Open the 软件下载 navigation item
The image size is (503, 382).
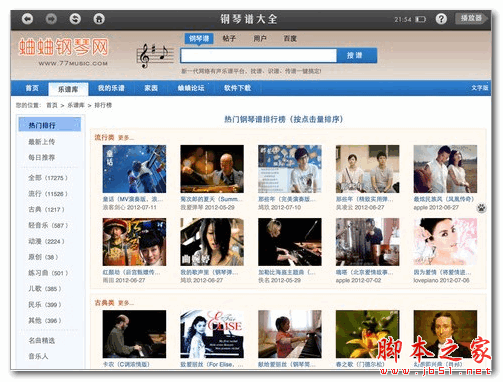(237, 88)
